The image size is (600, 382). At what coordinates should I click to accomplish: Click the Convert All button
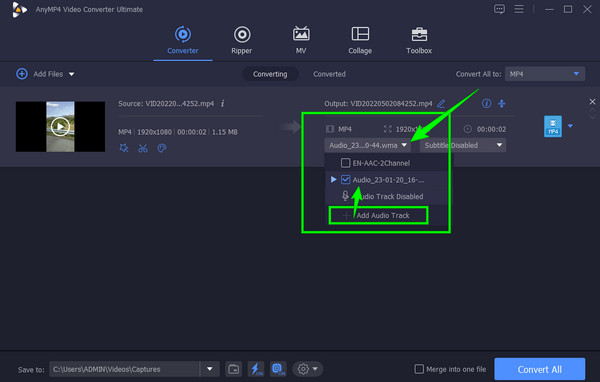540,369
